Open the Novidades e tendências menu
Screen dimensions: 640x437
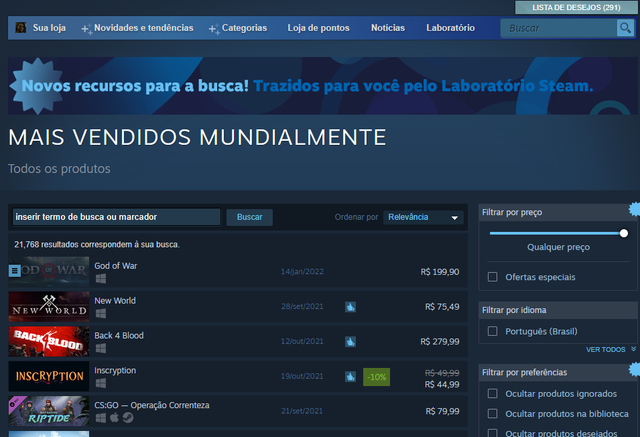coord(144,28)
